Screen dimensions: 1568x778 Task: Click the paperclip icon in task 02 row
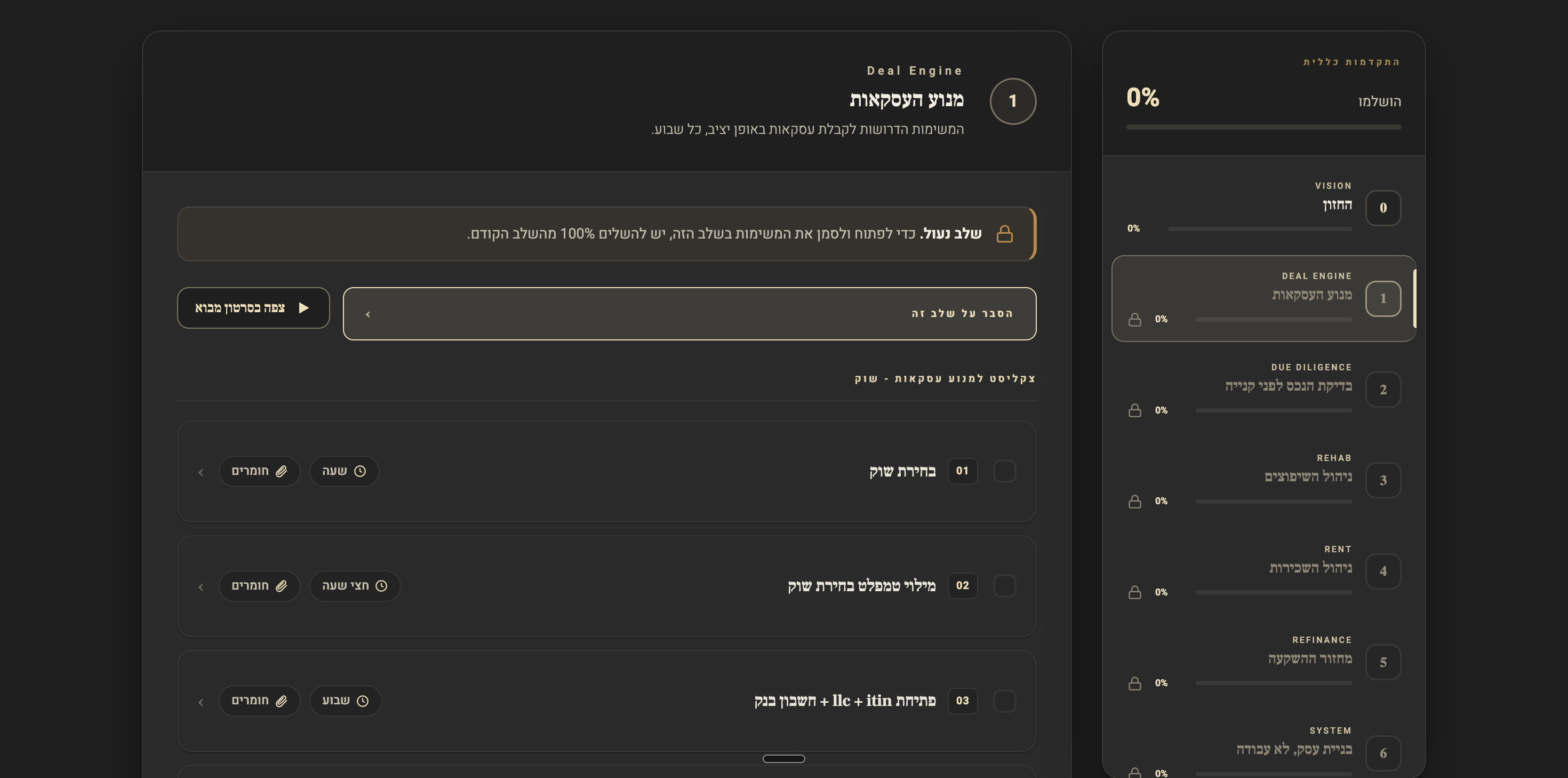tap(281, 585)
